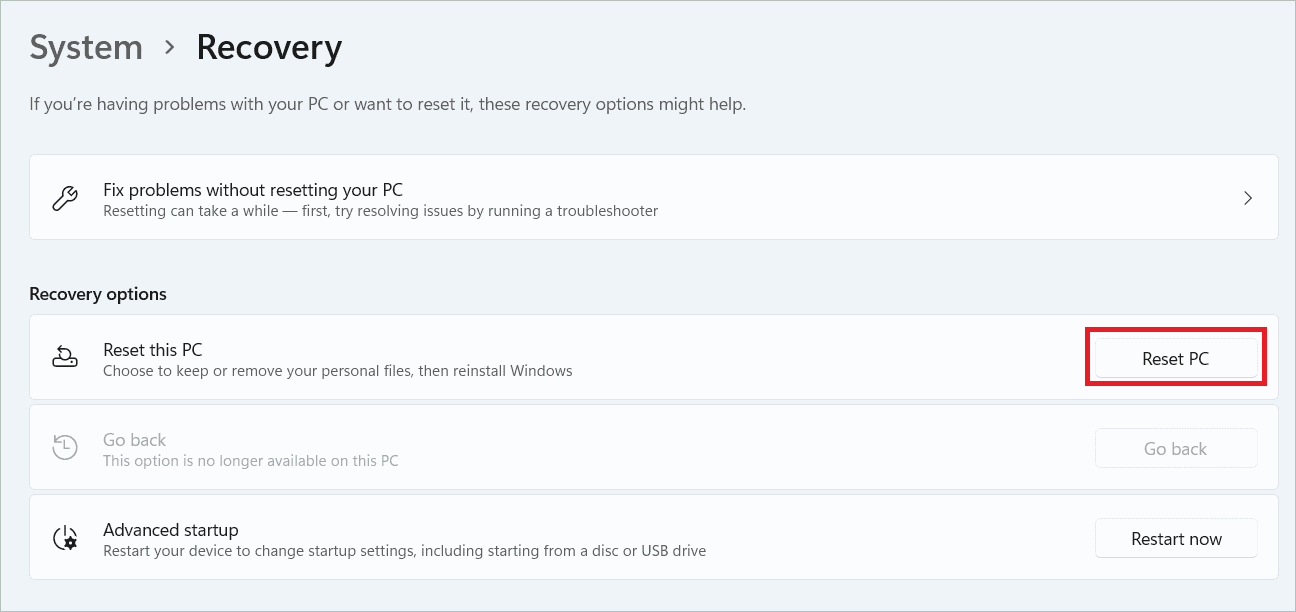
Task: Open troubleshooter details with the right chevron
Action: click(1247, 197)
